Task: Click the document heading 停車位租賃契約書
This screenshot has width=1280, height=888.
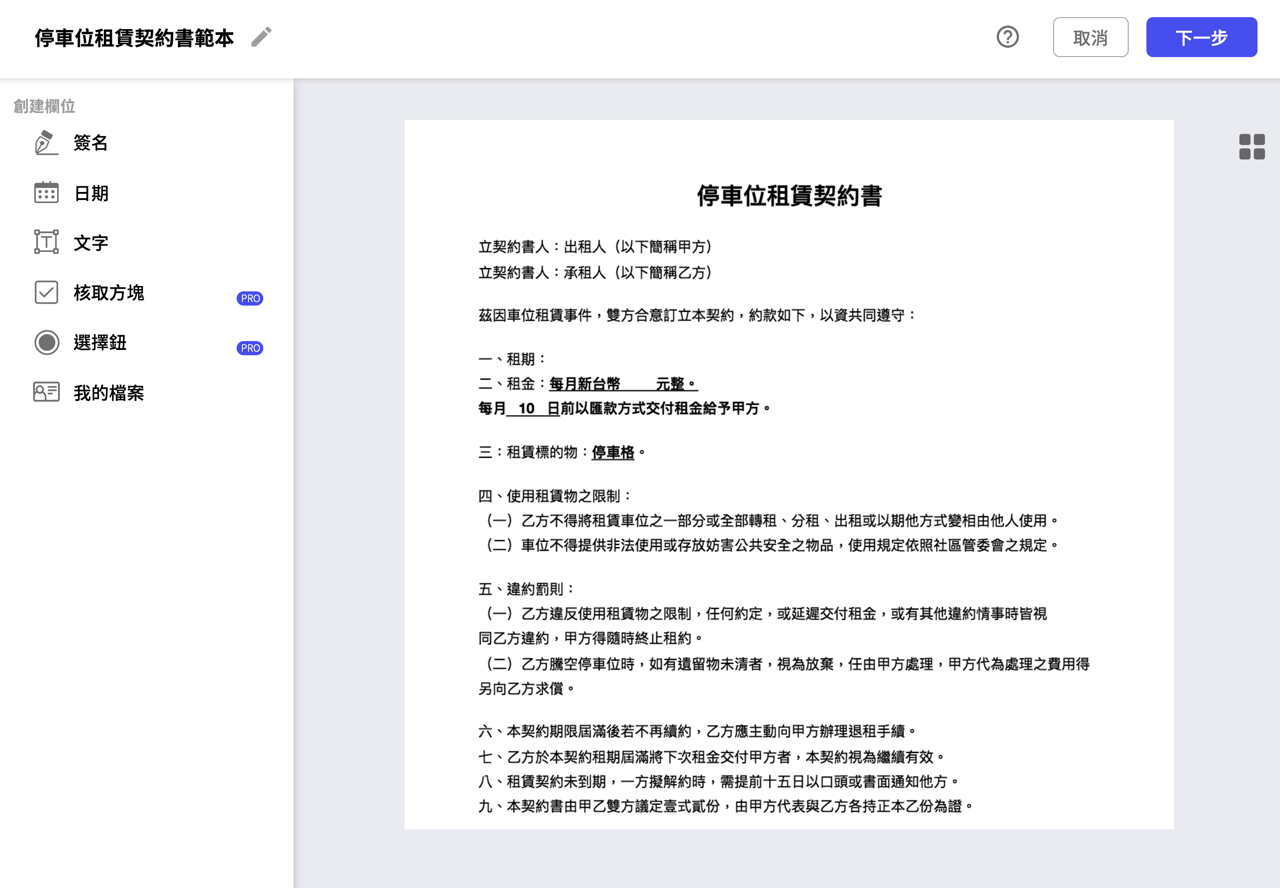Action: point(789,196)
